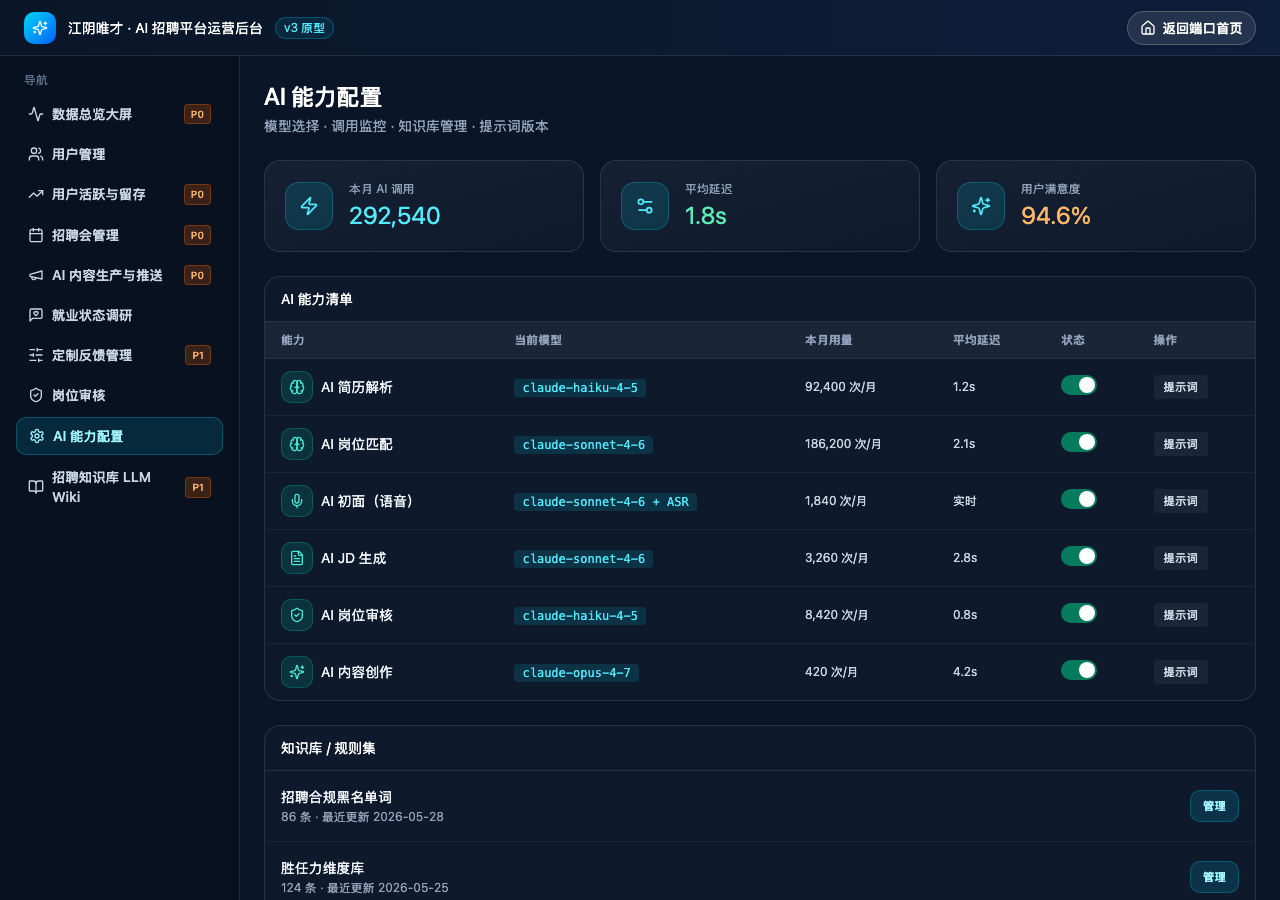Click the brain icon for AI 简历解析
This screenshot has width=1280, height=900.
click(297, 387)
